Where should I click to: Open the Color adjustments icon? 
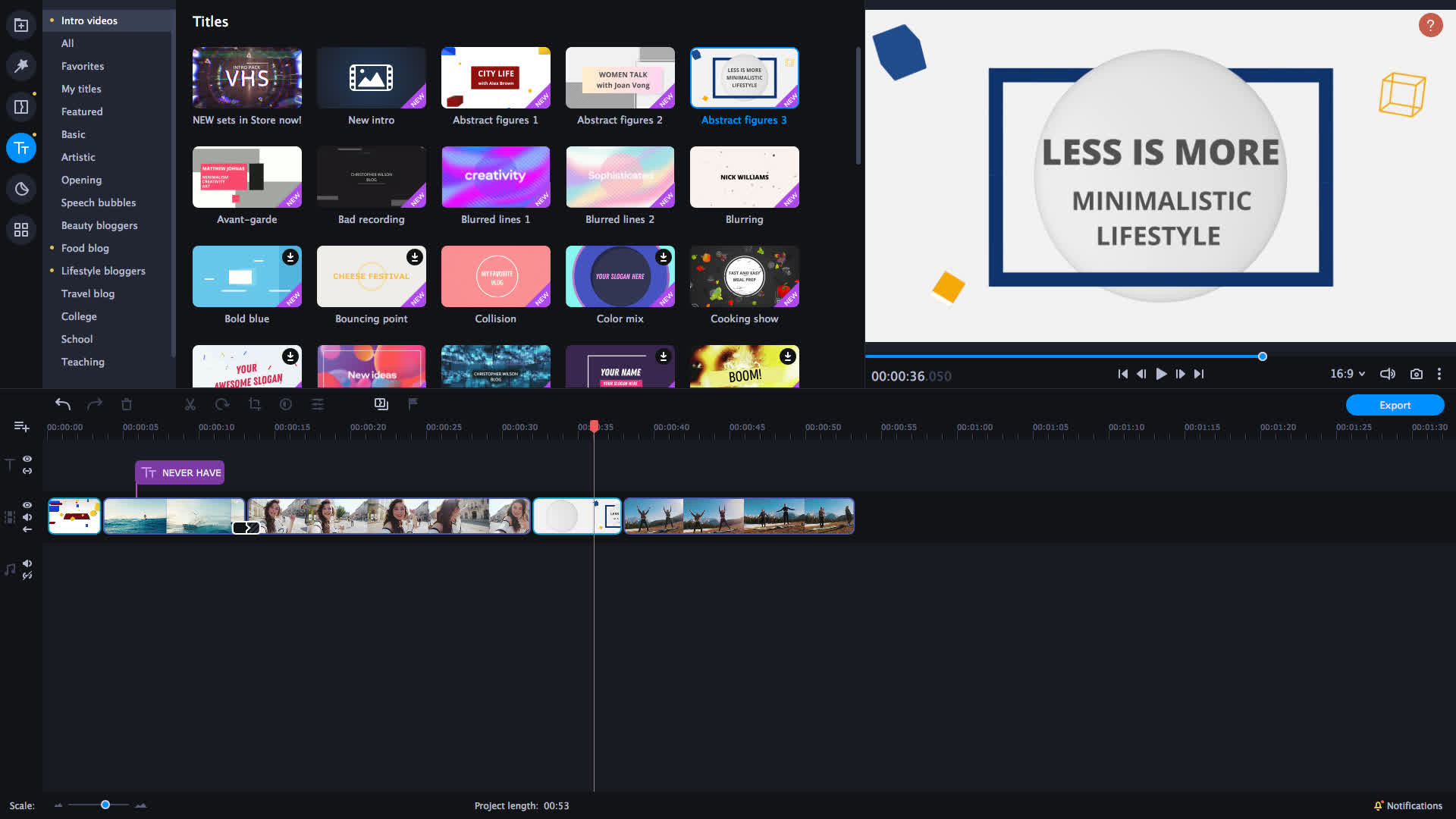[x=286, y=404]
